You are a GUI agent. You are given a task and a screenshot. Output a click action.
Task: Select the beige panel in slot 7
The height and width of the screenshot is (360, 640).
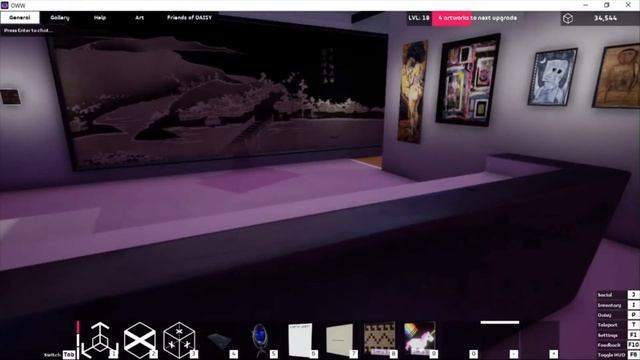coord(340,340)
